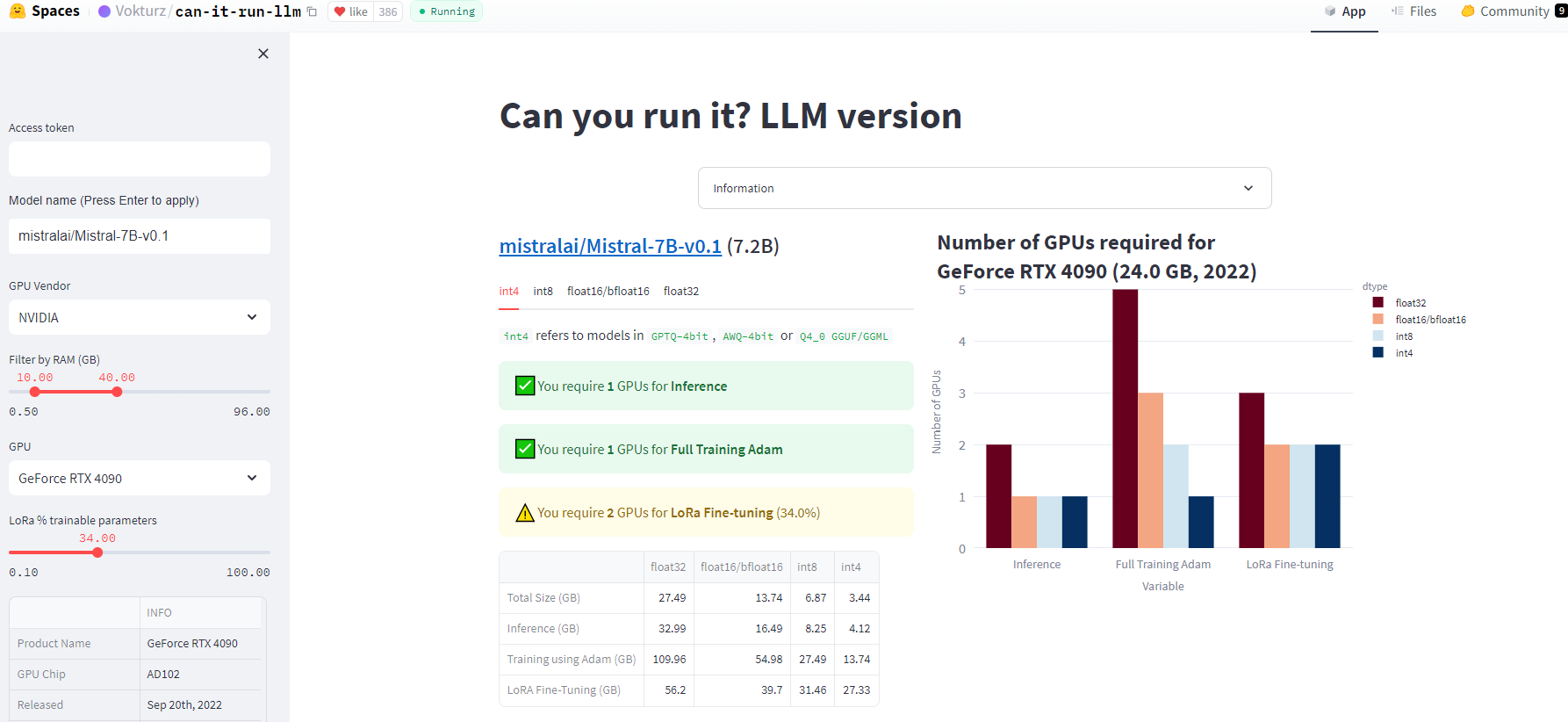Click the Community tab icon

(x=1468, y=11)
